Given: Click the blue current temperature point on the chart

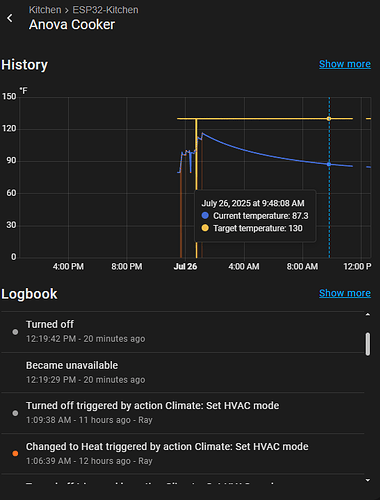Looking at the screenshot, I should pos(329,164).
